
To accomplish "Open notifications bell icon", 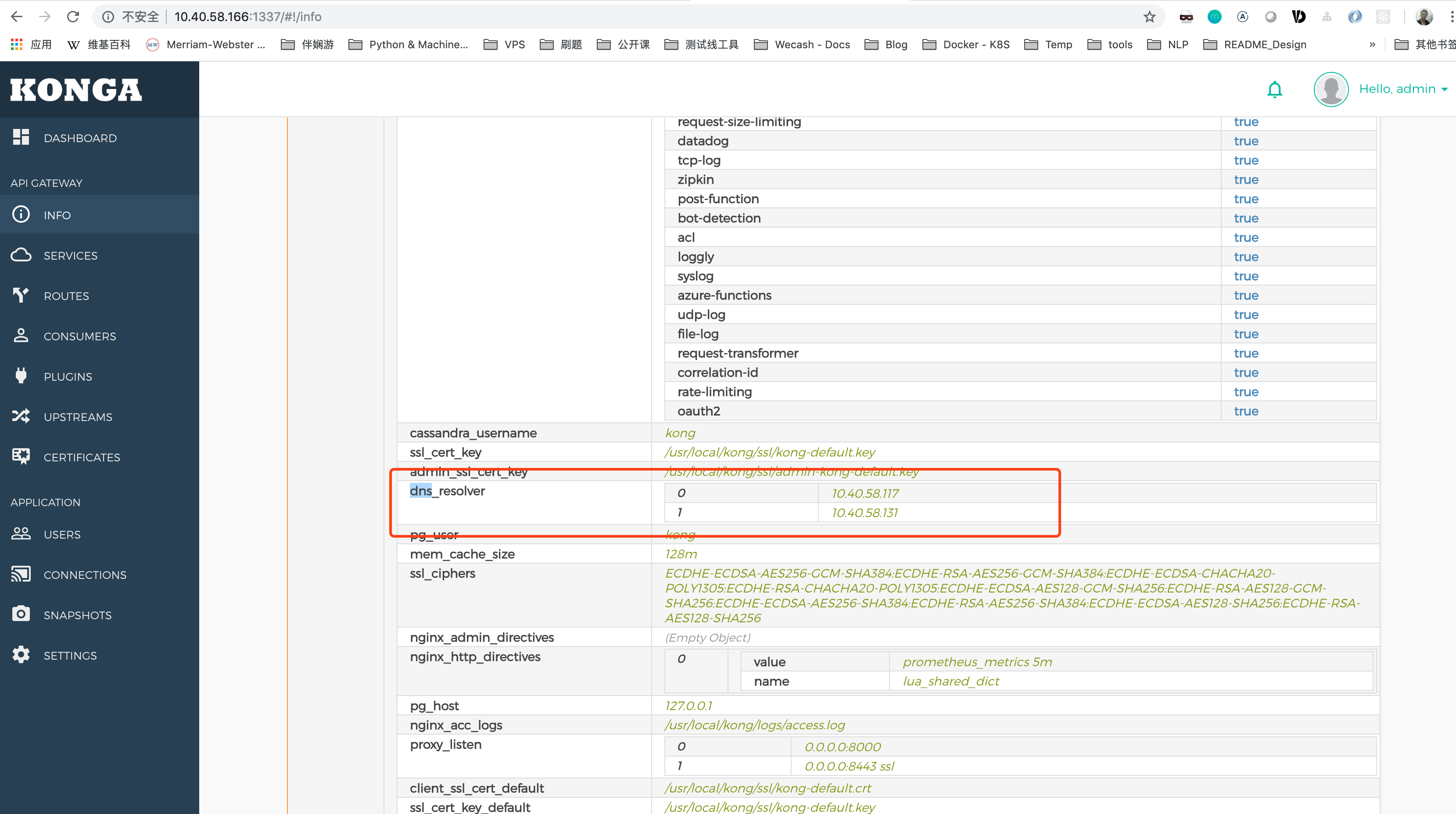I will [1275, 89].
